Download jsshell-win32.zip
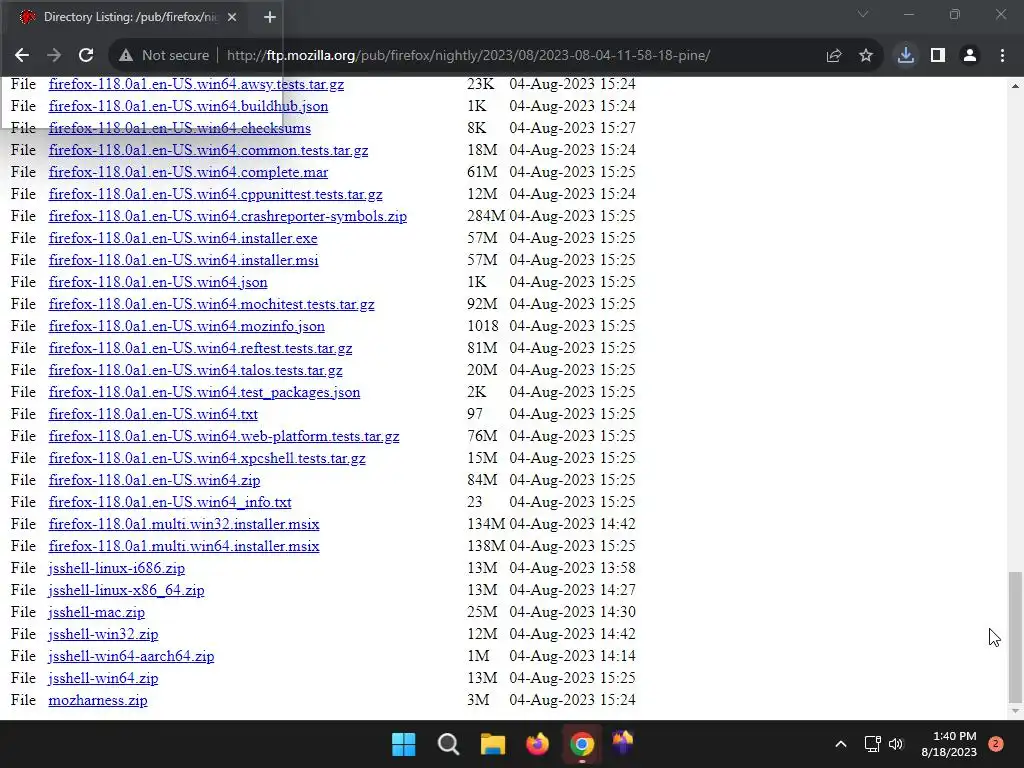Image resolution: width=1024 pixels, height=768 pixels. pyautogui.click(x=103, y=634)
